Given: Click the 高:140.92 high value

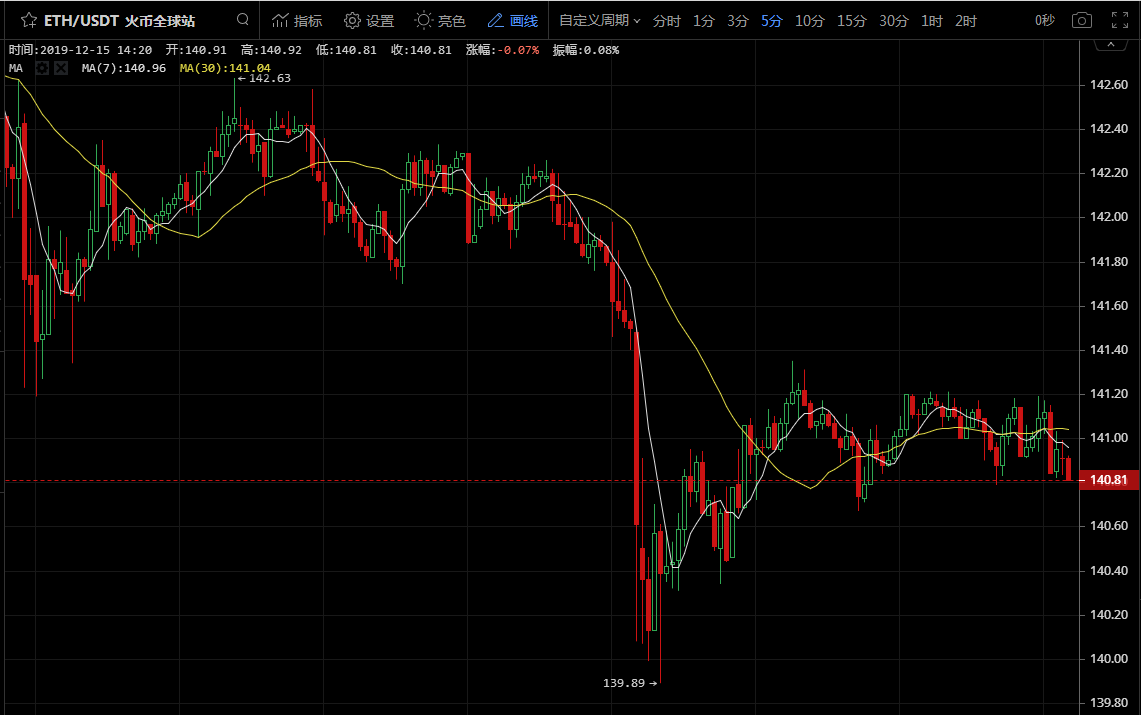Looking at the screenshot, I should click(x=271, y=50).
